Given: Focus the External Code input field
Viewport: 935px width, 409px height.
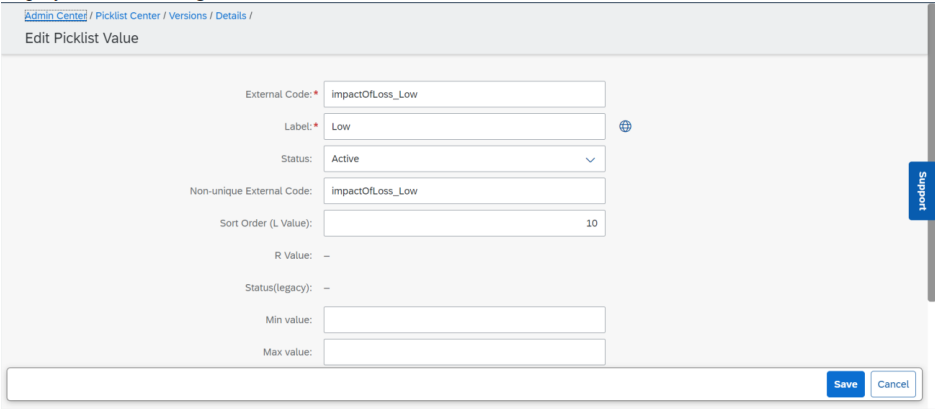Looking at the screenshot, I should point(465,94).
